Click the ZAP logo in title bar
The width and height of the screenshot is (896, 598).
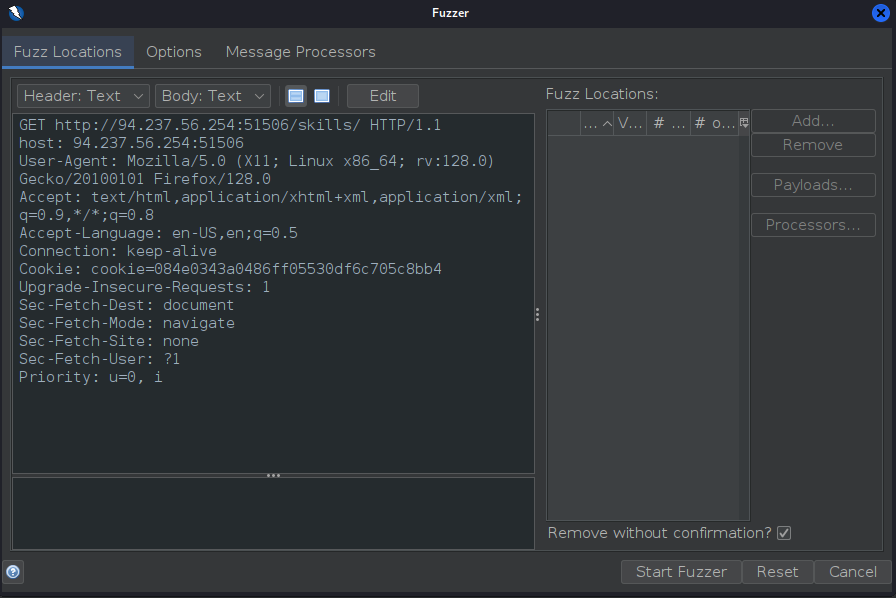tap(15, 13)
